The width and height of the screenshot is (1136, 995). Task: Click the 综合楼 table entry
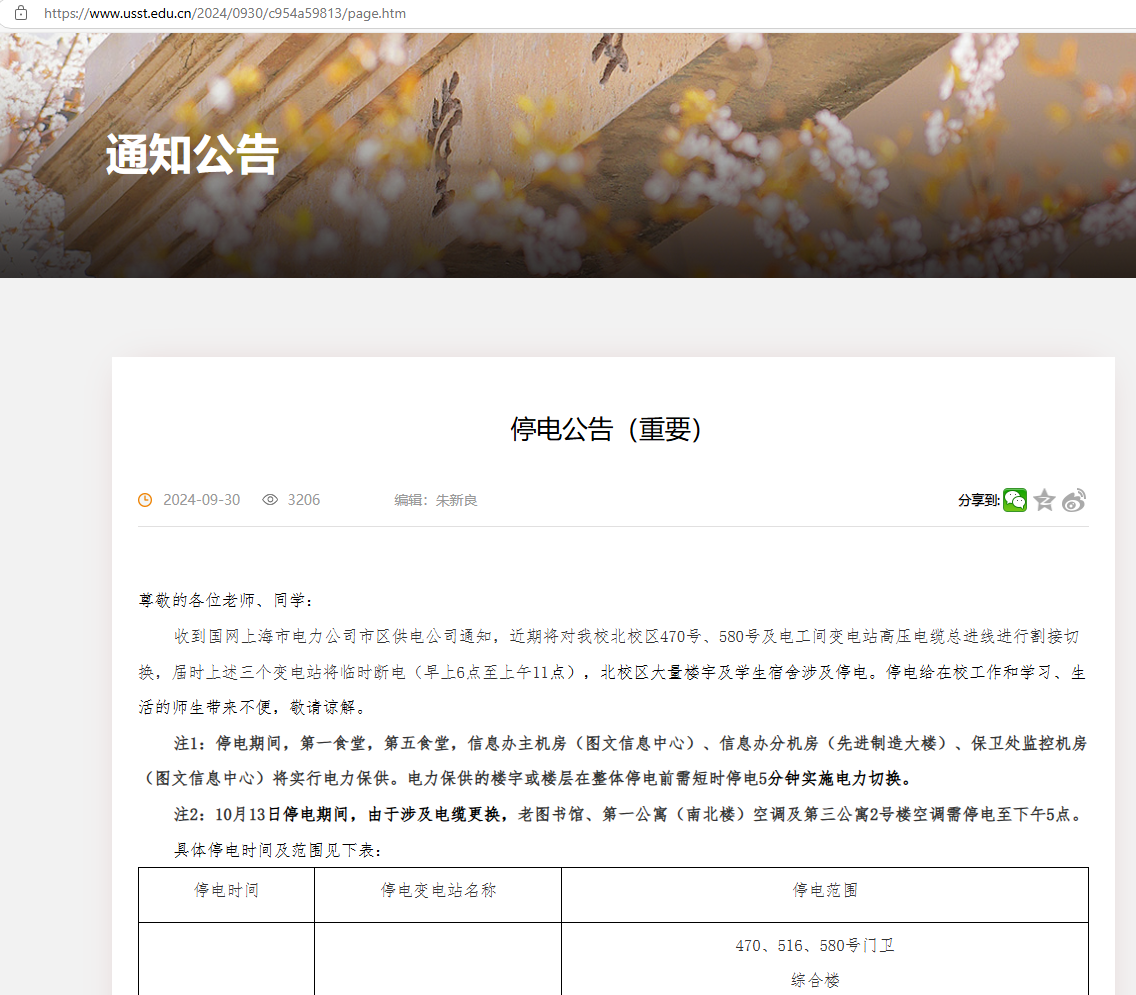tap(815, 981)
